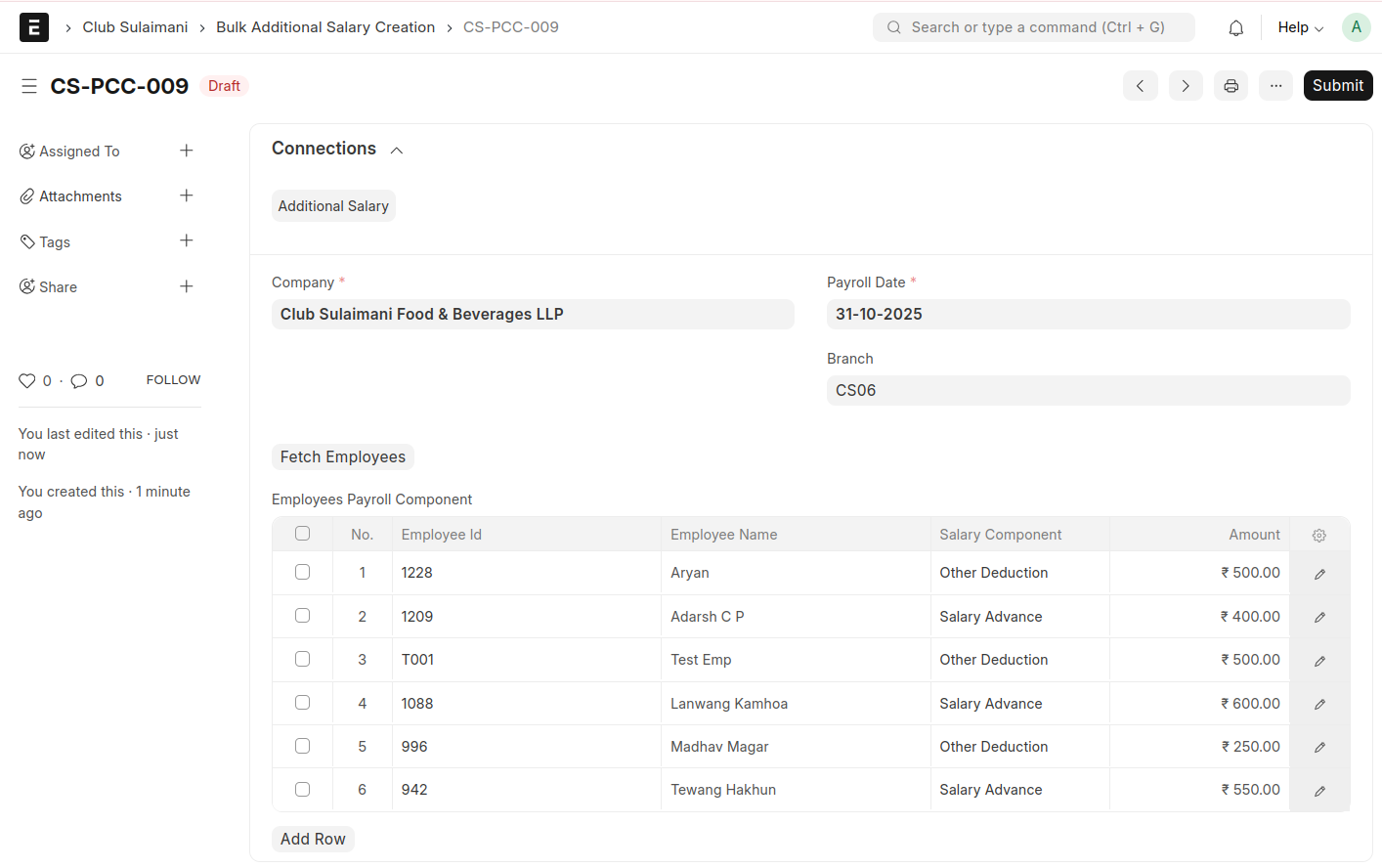1382x868 pixels.
Task: Open the print icon for this document
Action: pos(1231,86)
